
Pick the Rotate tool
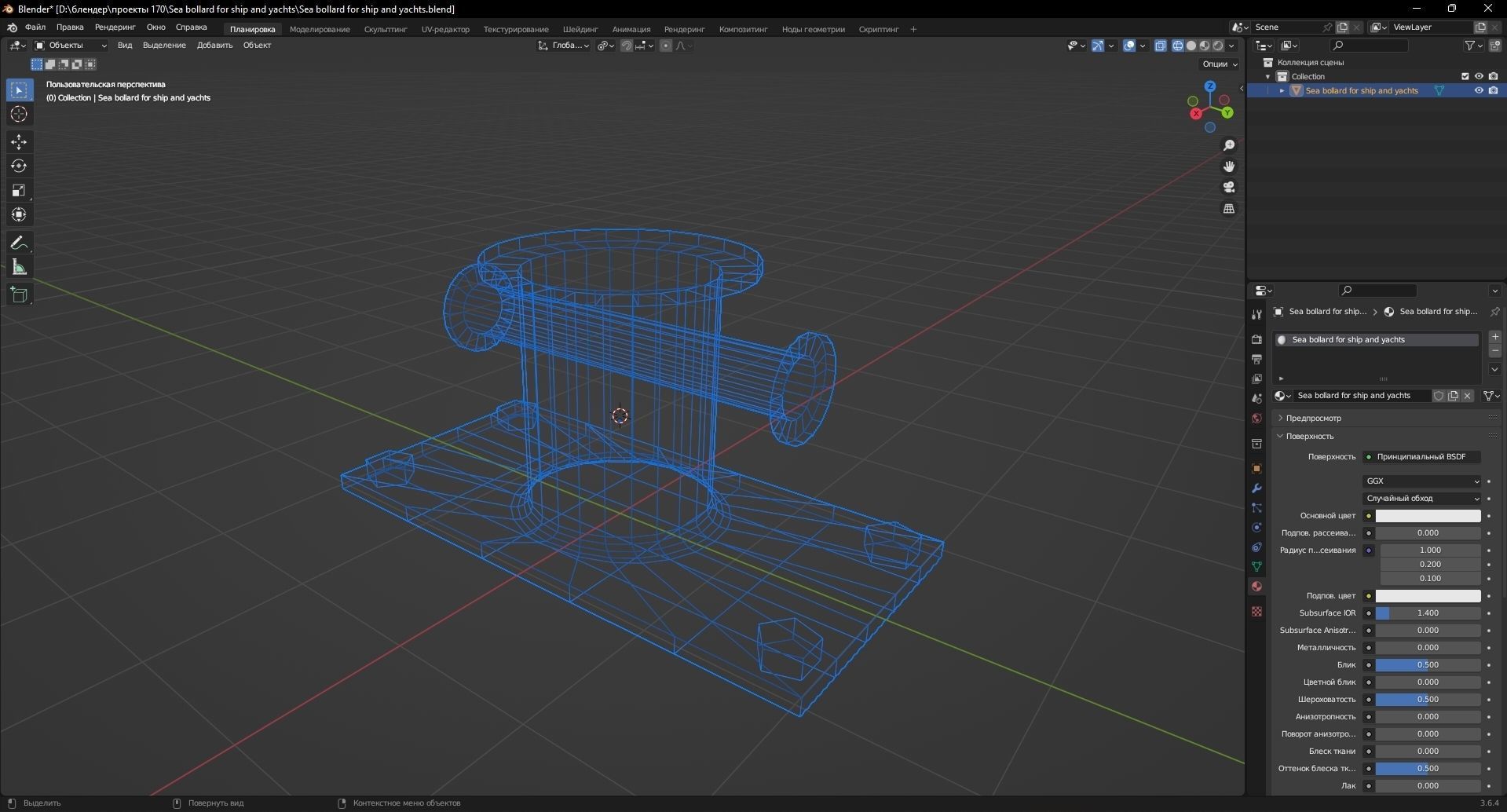19,166
